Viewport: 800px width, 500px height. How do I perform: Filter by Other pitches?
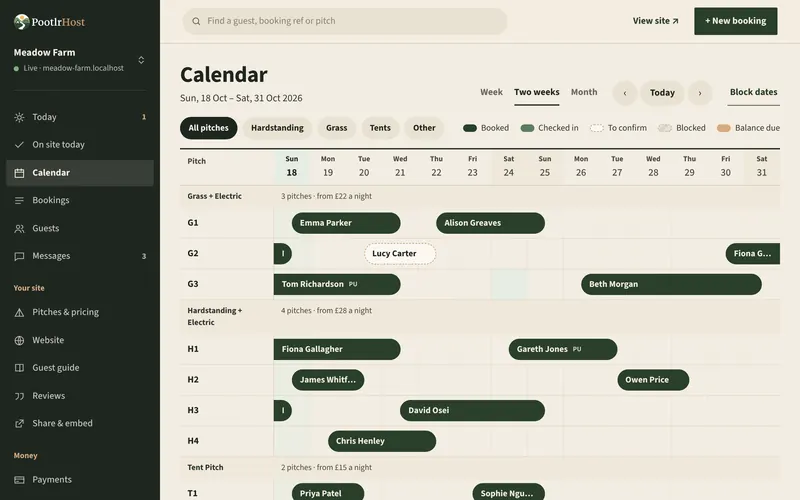pyautogui.click(x=424, y=128)
